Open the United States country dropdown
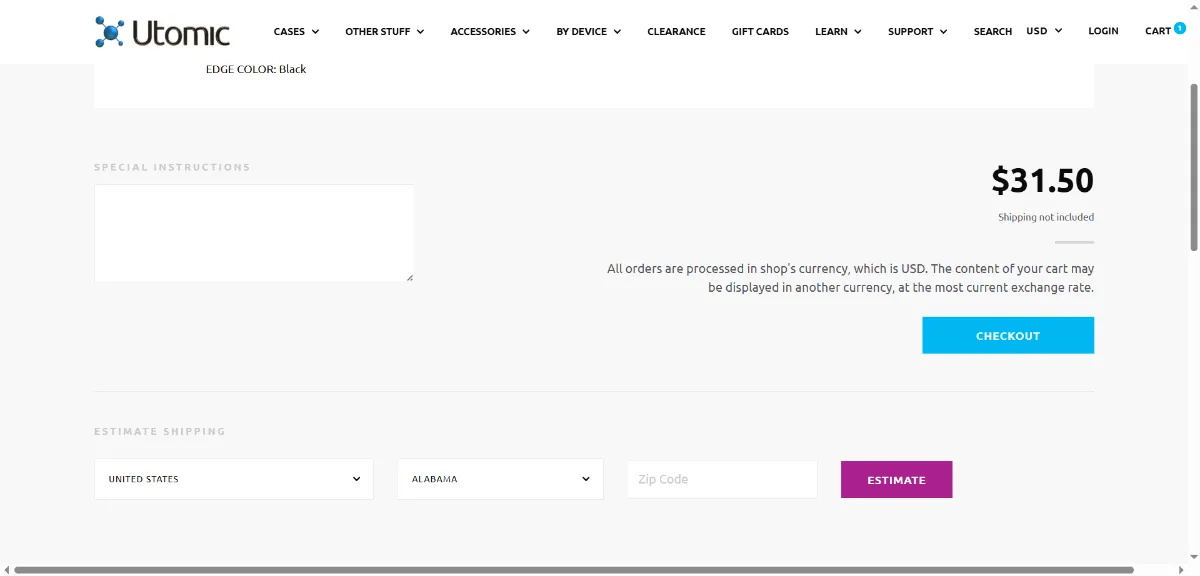This screenshot has height=576, width=1200. tap(234, 479)
